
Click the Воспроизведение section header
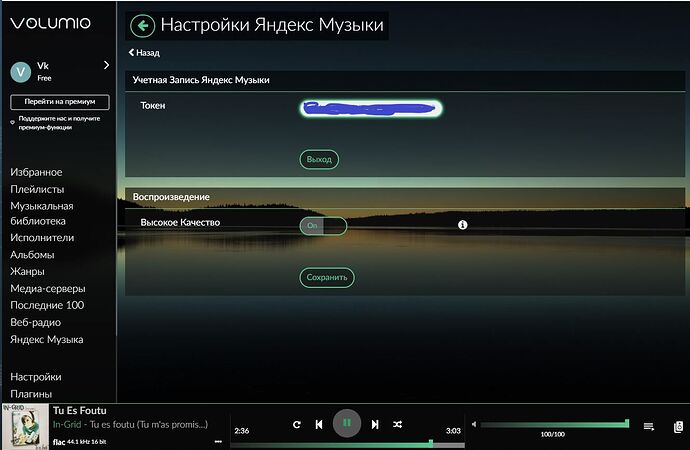[x=171, y=197]
